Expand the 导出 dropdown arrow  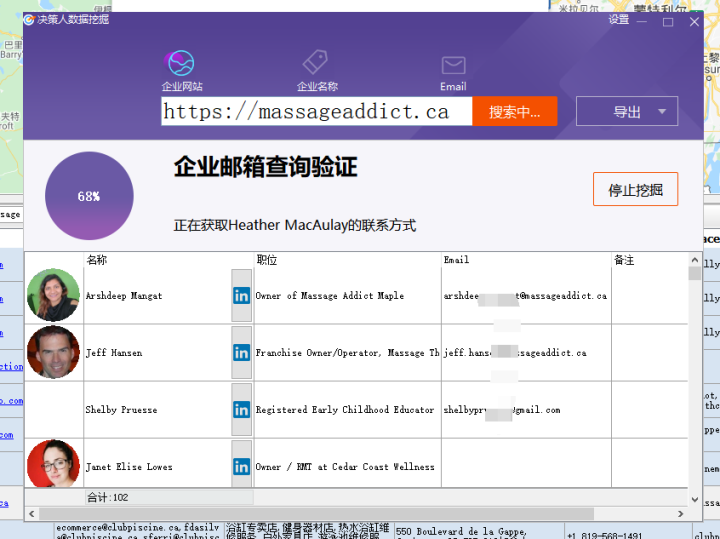[x=662, y=111]
